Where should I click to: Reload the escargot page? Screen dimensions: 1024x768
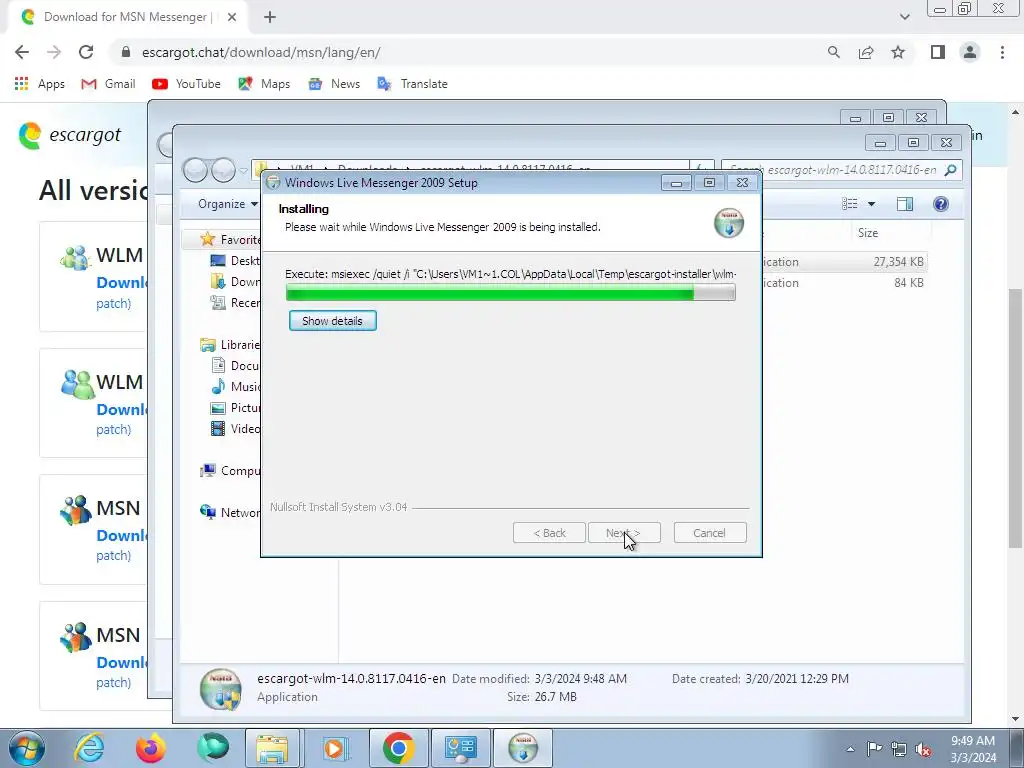coord(86,52)
